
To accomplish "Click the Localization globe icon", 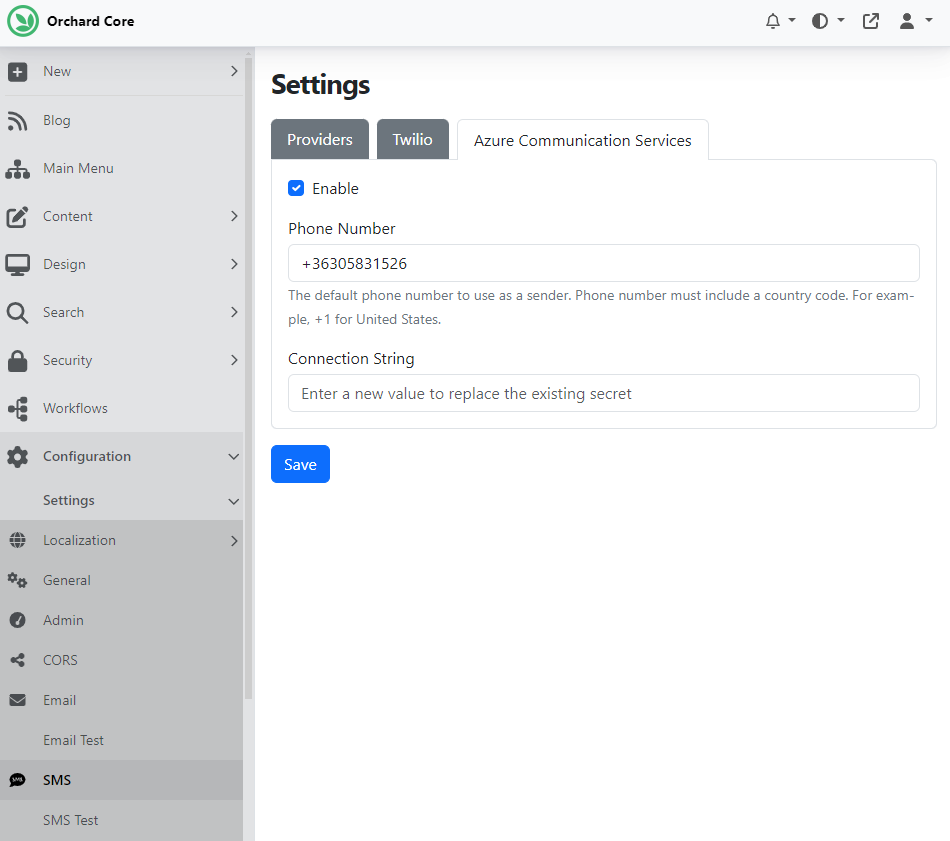I will pyautogui.click(x=18, y=540).
